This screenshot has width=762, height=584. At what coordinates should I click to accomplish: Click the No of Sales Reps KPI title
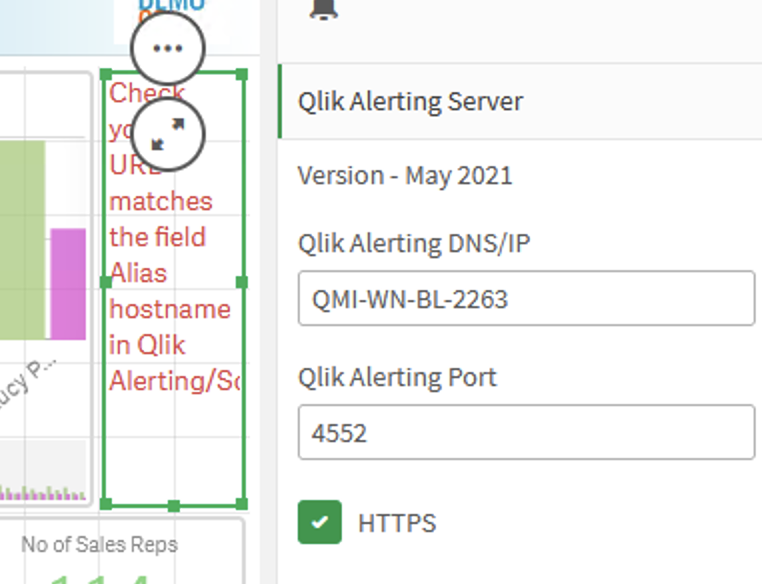[100, 545]
